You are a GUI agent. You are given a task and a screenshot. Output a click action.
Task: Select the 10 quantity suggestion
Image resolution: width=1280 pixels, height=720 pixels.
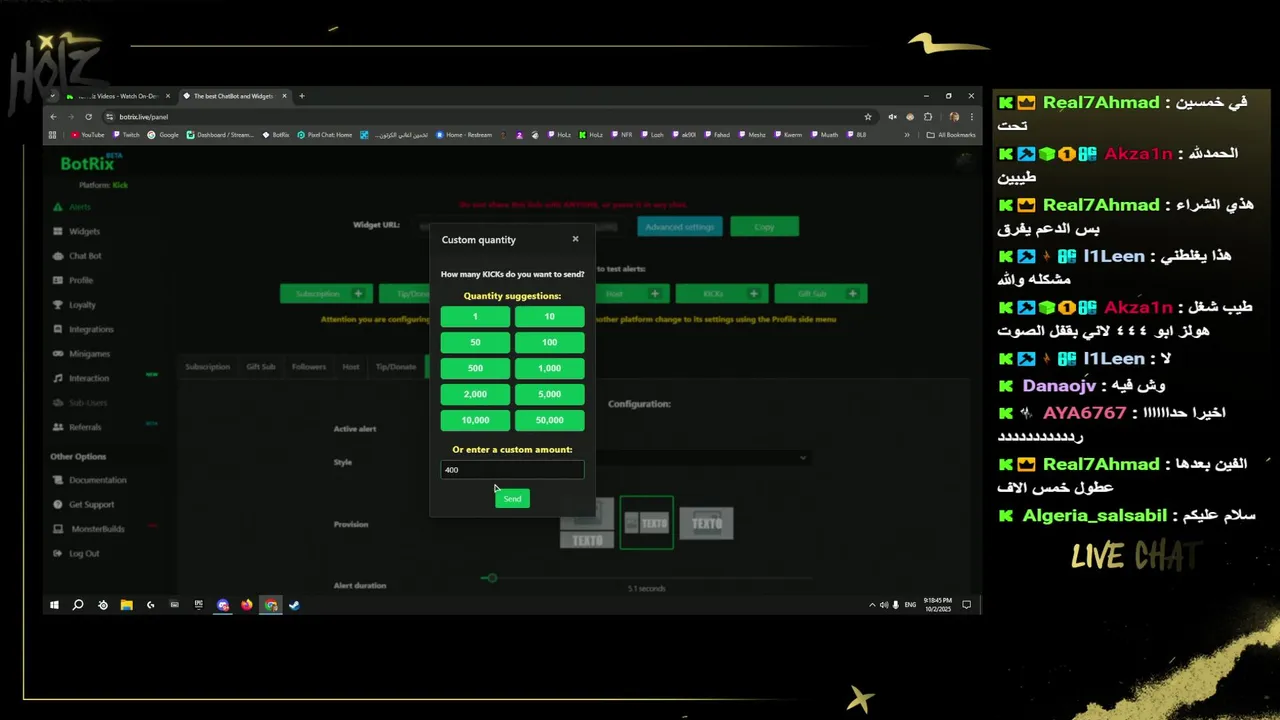[550, 317]
